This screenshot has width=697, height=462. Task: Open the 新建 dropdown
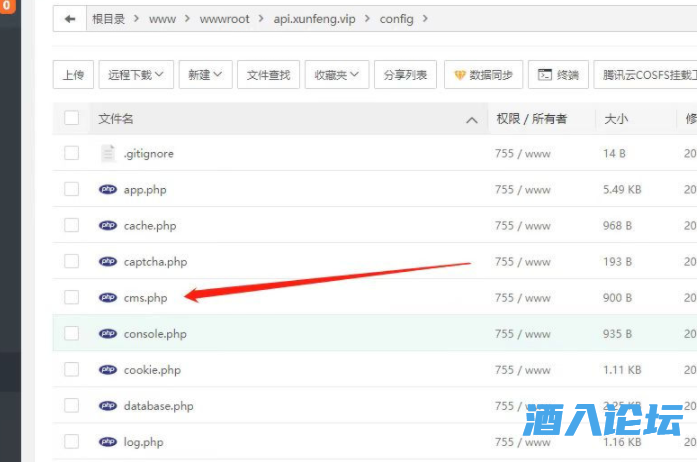coord(205,75)
